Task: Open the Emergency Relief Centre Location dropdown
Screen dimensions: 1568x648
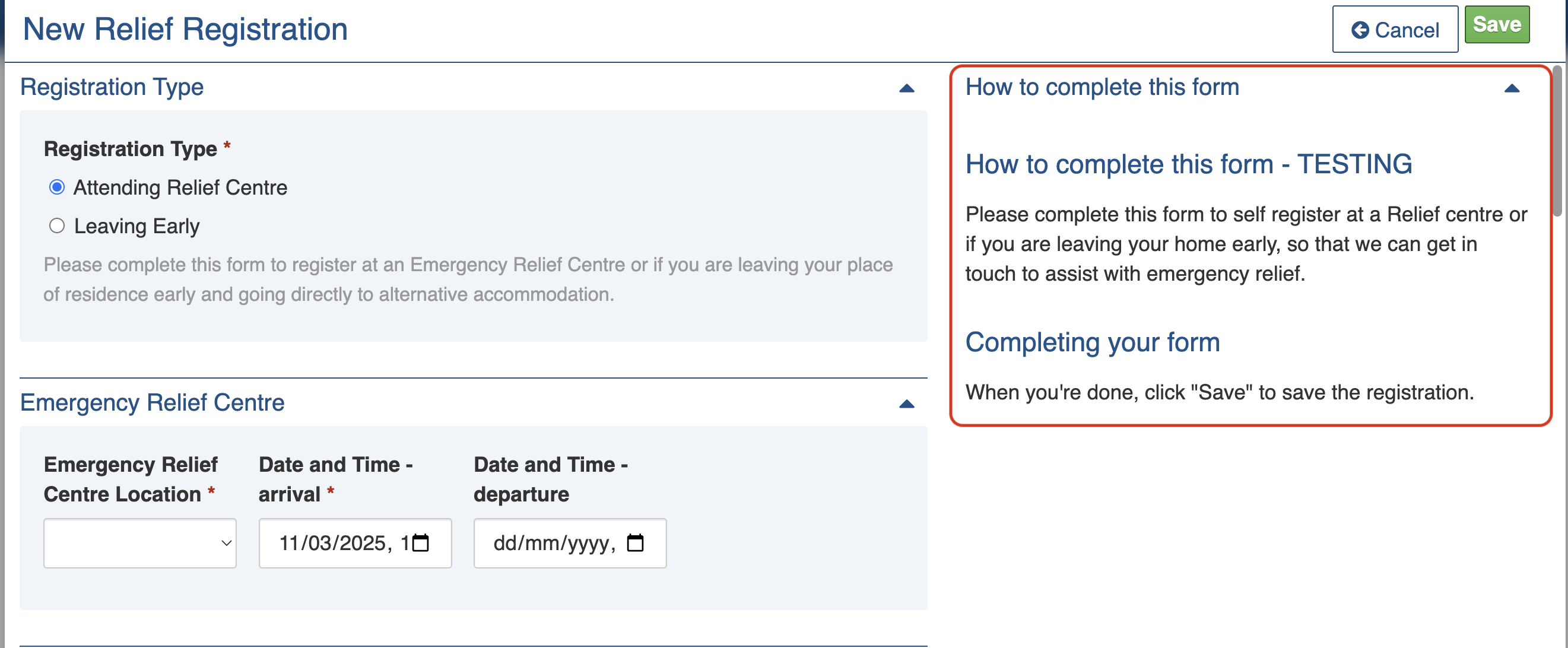Action: pyautogui.click(x=140, y=544)
